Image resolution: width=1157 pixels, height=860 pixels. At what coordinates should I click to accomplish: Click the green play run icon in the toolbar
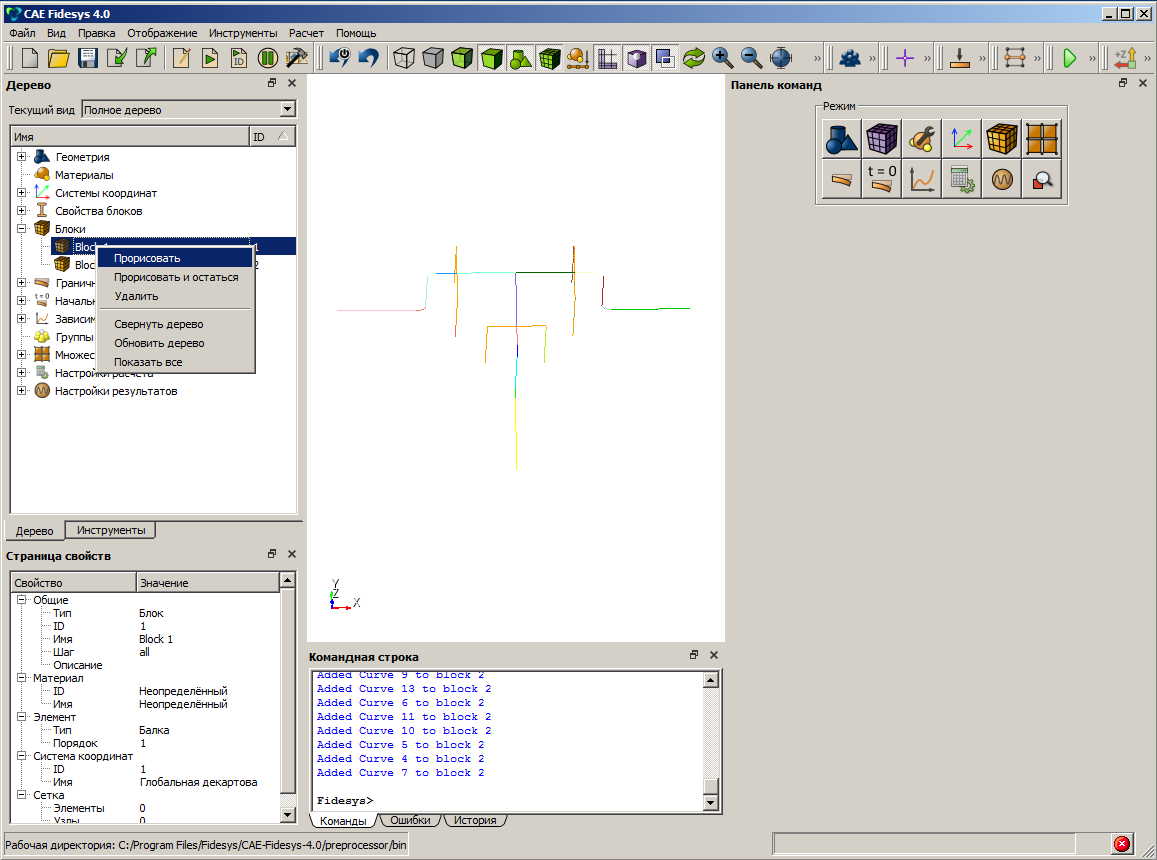tap(1069, 58)
